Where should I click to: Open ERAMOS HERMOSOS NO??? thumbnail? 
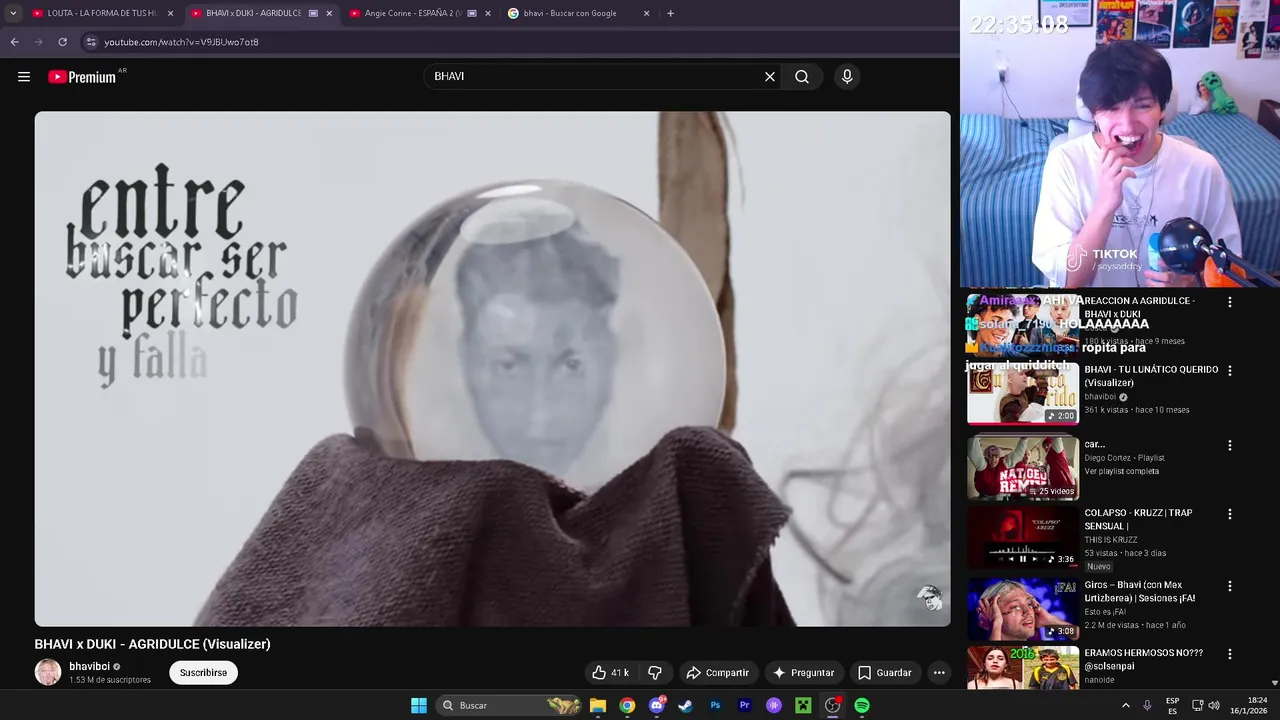[1022, 667]
